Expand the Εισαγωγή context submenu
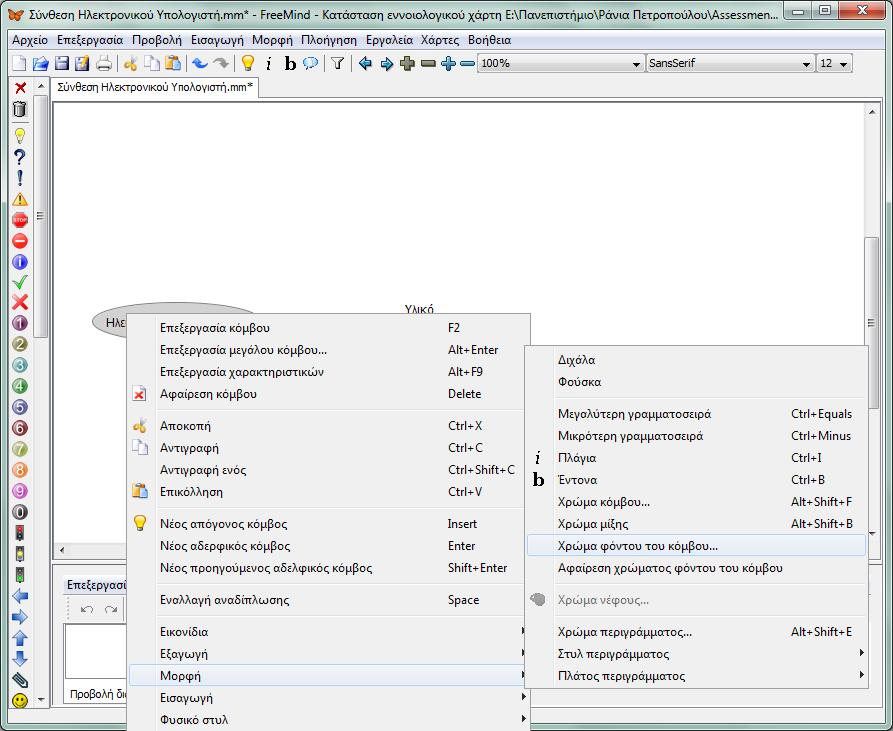Screen dimensions: 893x731 (x=326, y=697)
